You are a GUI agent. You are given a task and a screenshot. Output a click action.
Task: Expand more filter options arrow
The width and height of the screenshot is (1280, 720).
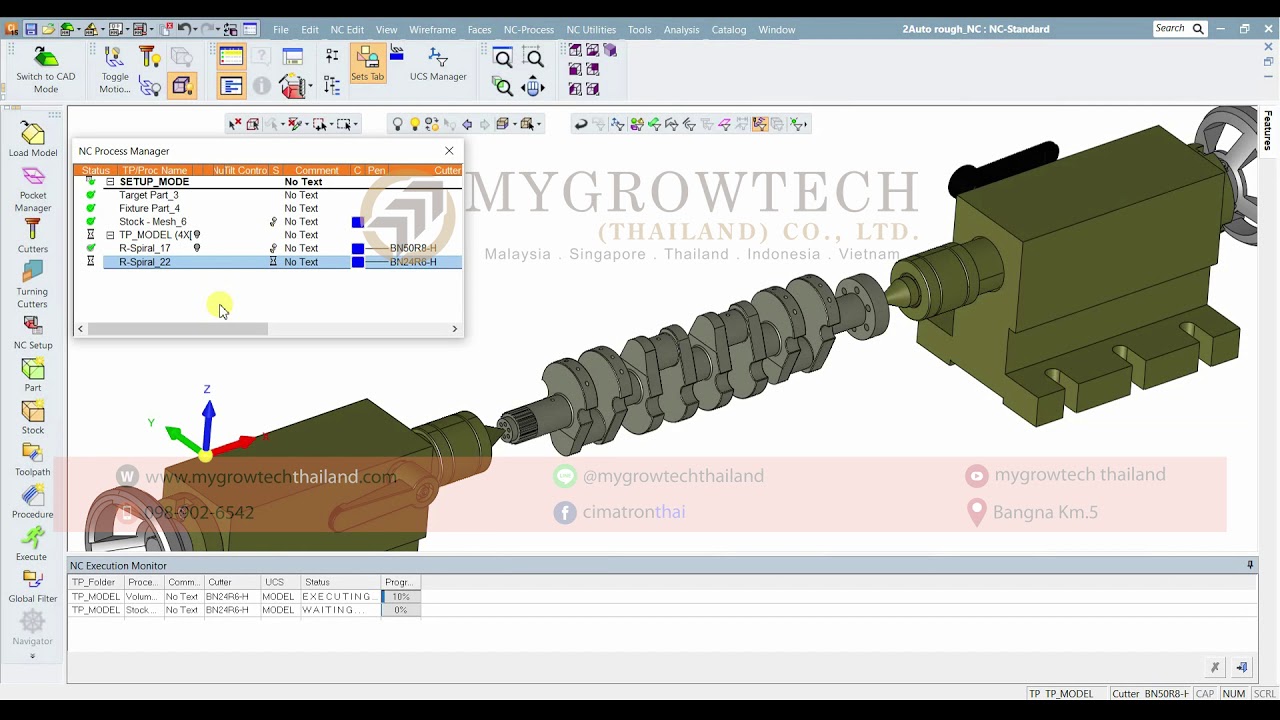tap(807, 124)
